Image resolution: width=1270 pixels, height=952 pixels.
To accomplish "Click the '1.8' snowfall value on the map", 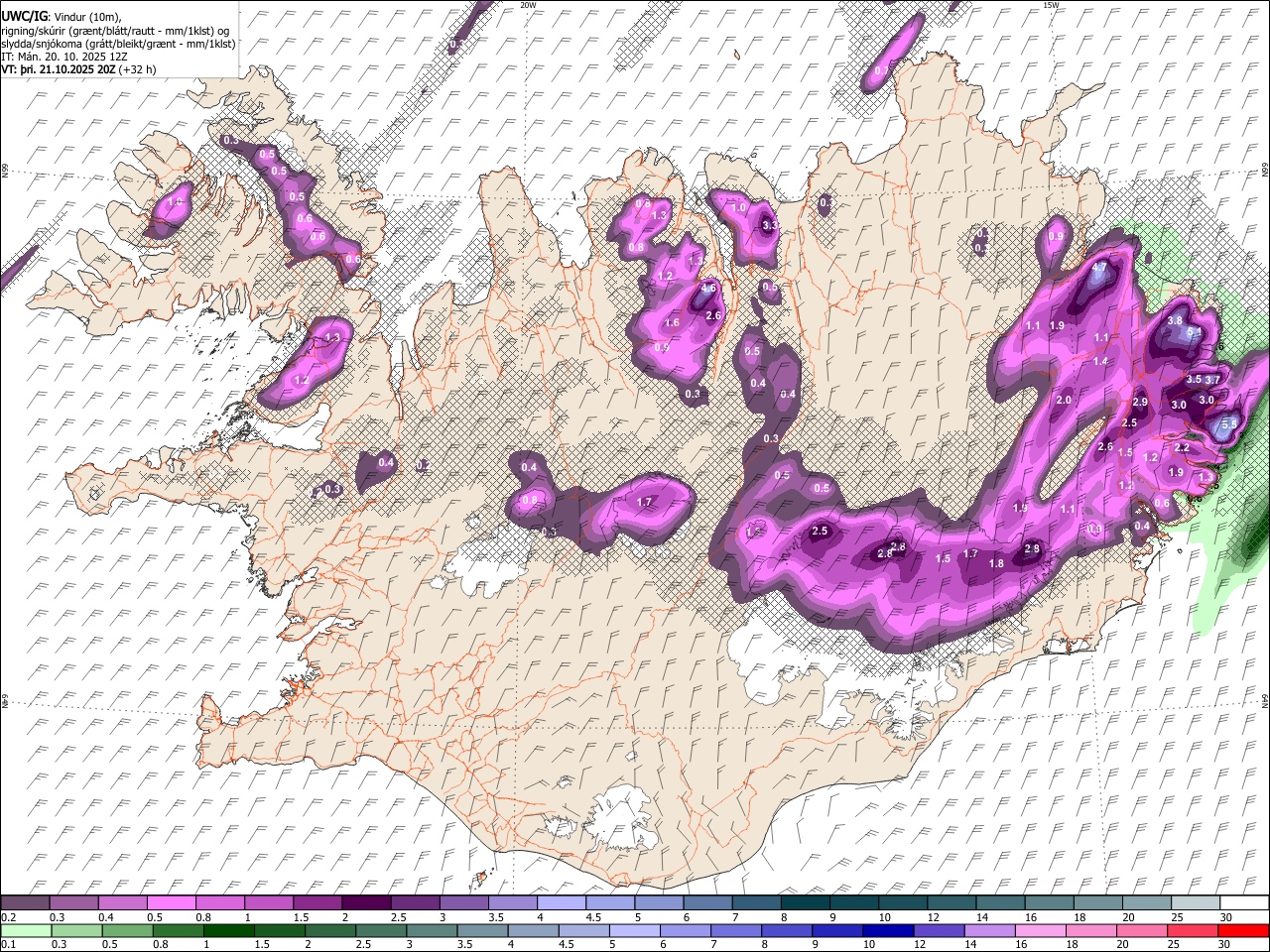I will 996,563.
